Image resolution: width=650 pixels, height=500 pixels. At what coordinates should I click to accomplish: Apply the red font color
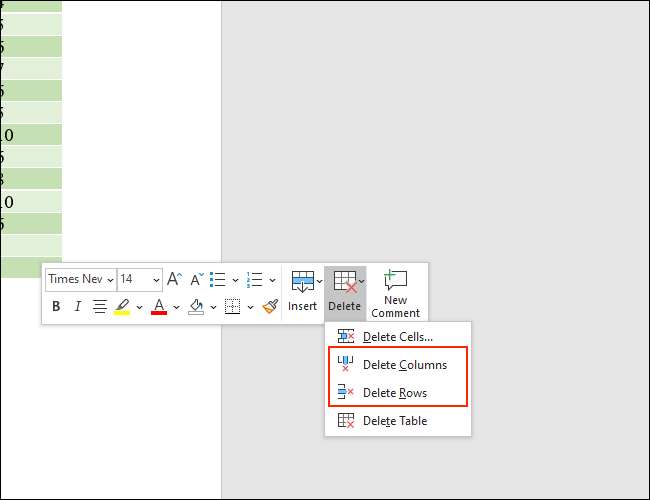coord(158,307)
